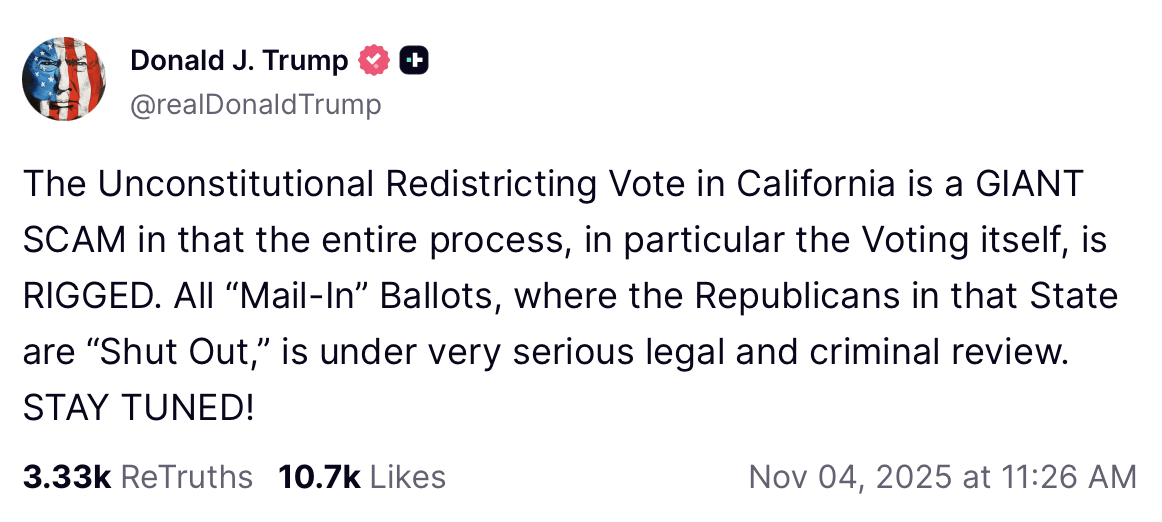Click the STAY TUNED! line

(x=138, y=410)
